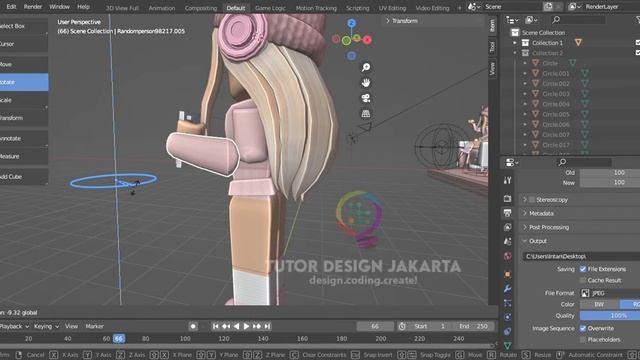Switch to UV Editing workspace tab
This screenshot has height=360, width=640.
click(392, 8)
